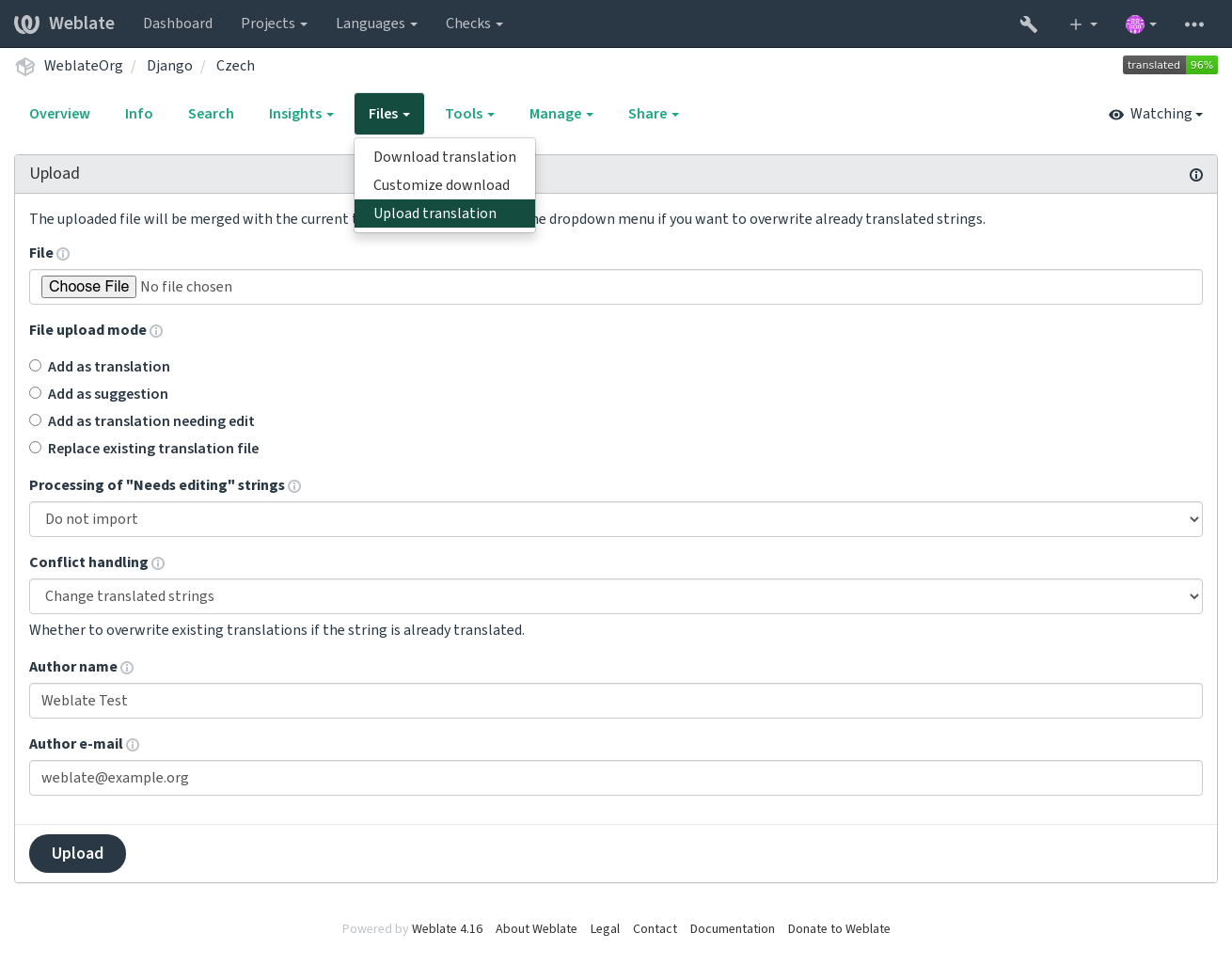Open the Legal footer link

point(605,929)
